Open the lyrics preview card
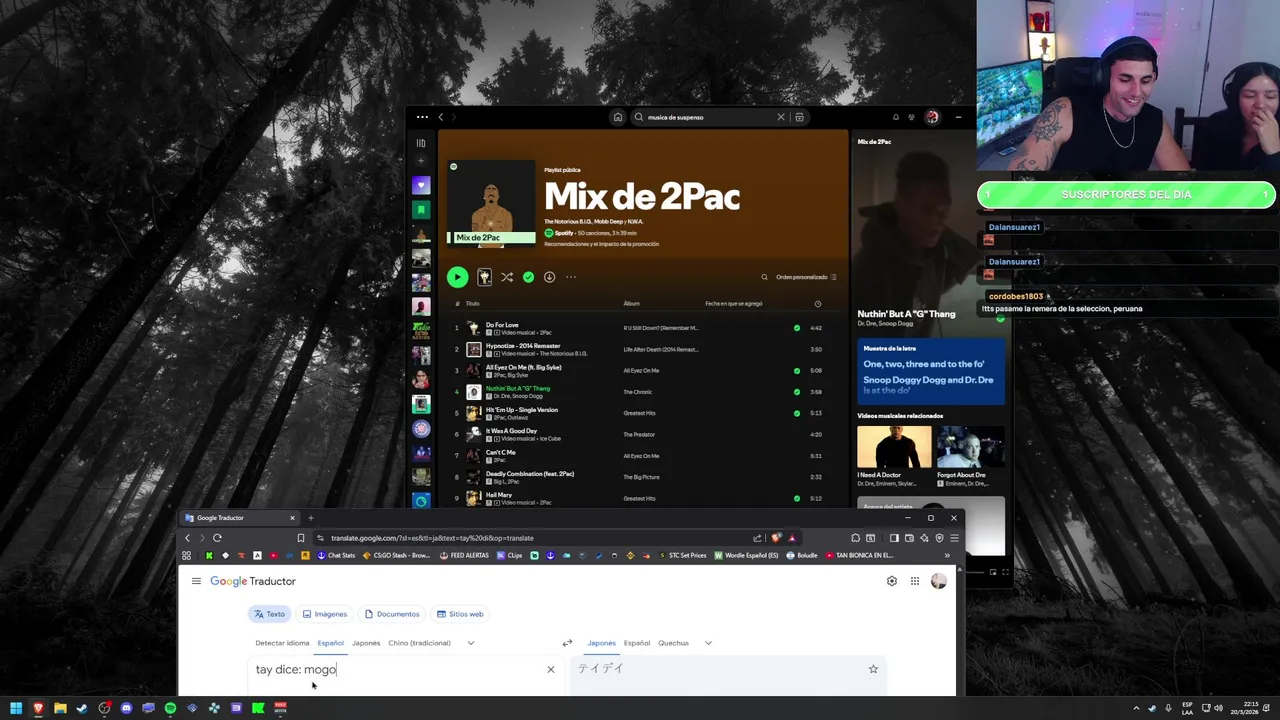The image size is (1280, 720). [931, 372]
